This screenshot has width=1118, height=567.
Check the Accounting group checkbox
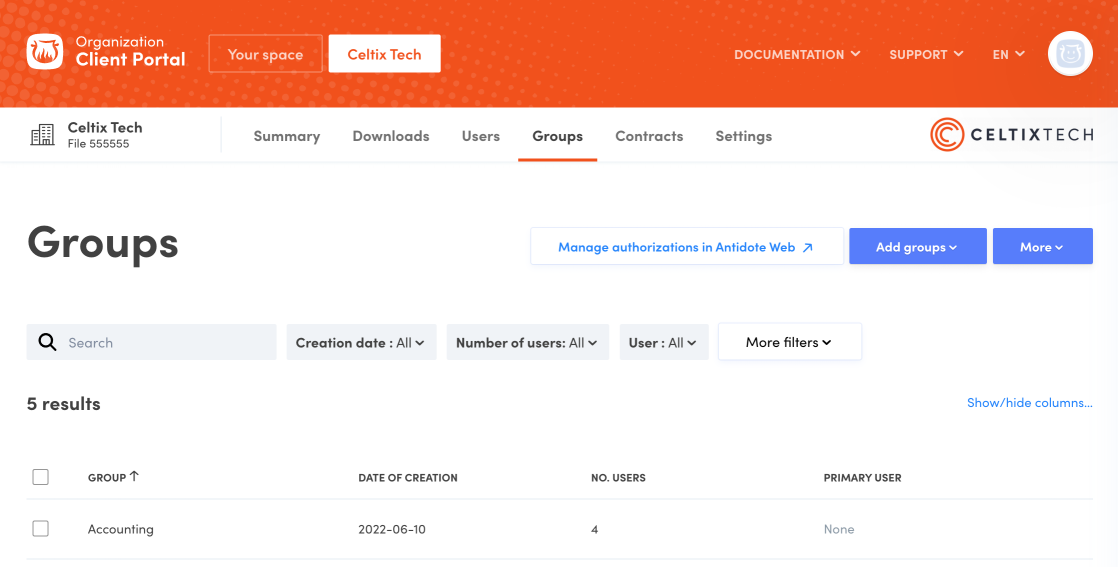(40, 528)
